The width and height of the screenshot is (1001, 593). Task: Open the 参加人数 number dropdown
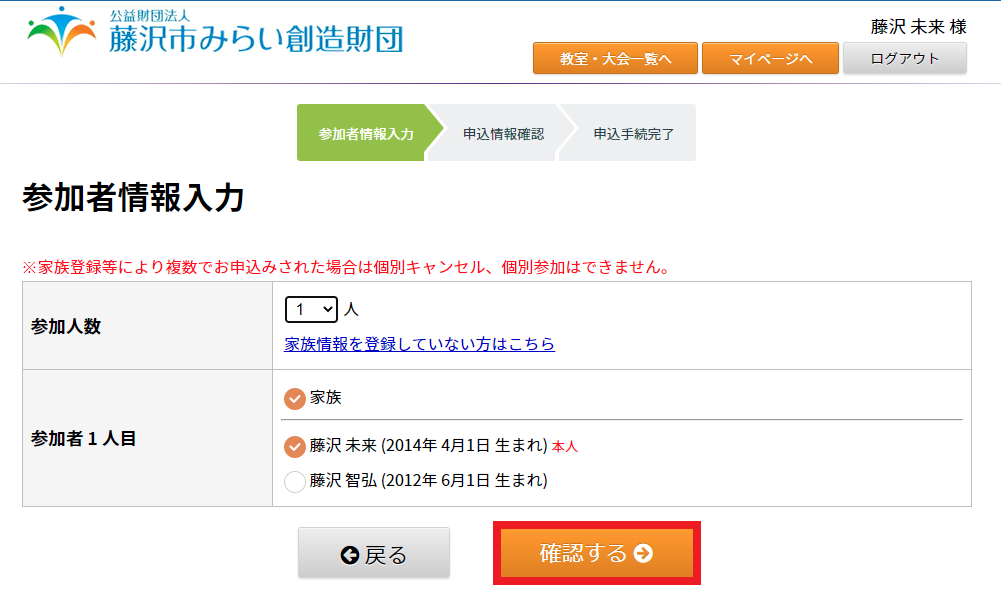[312, 310]
